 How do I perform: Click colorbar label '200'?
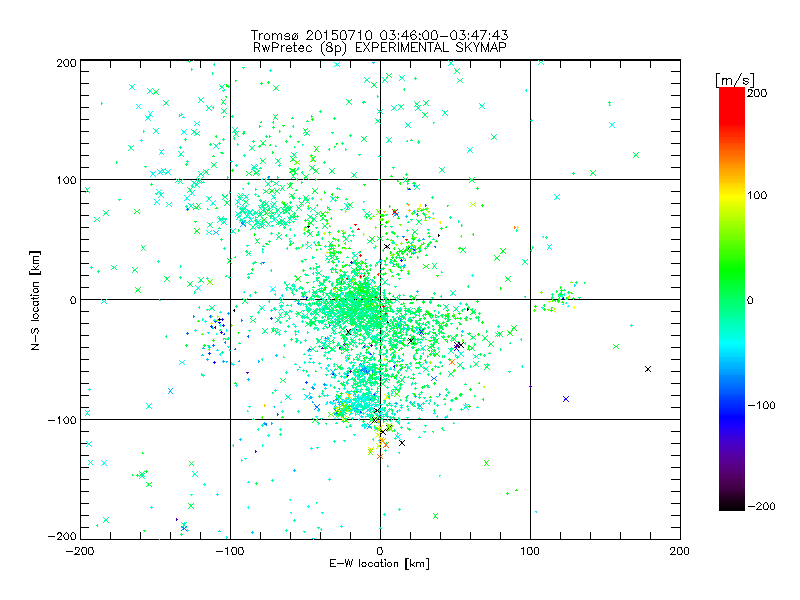click(757, 93)
